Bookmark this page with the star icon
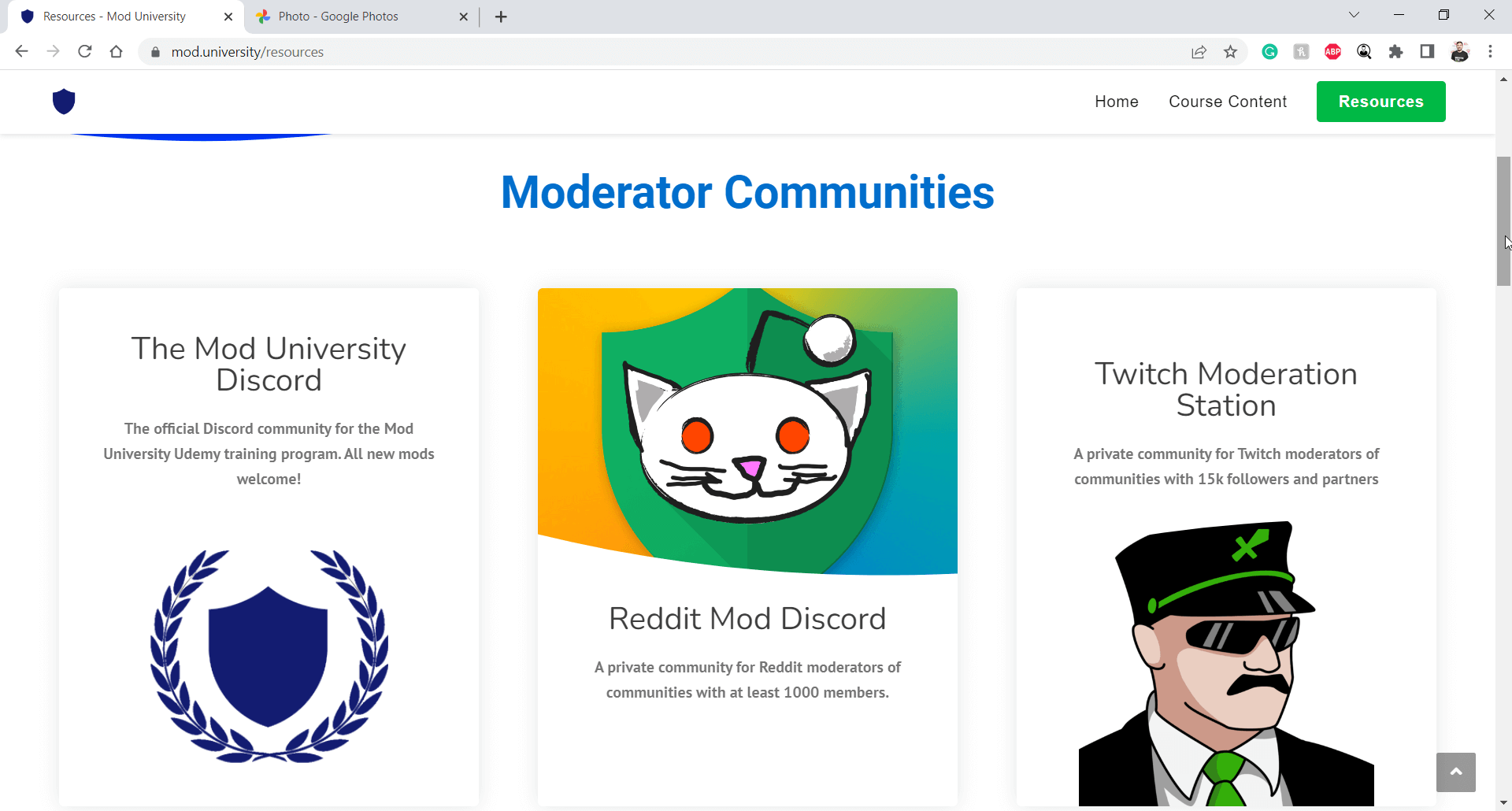Viewport: 1512px width, 811px height. (1230, 52)
